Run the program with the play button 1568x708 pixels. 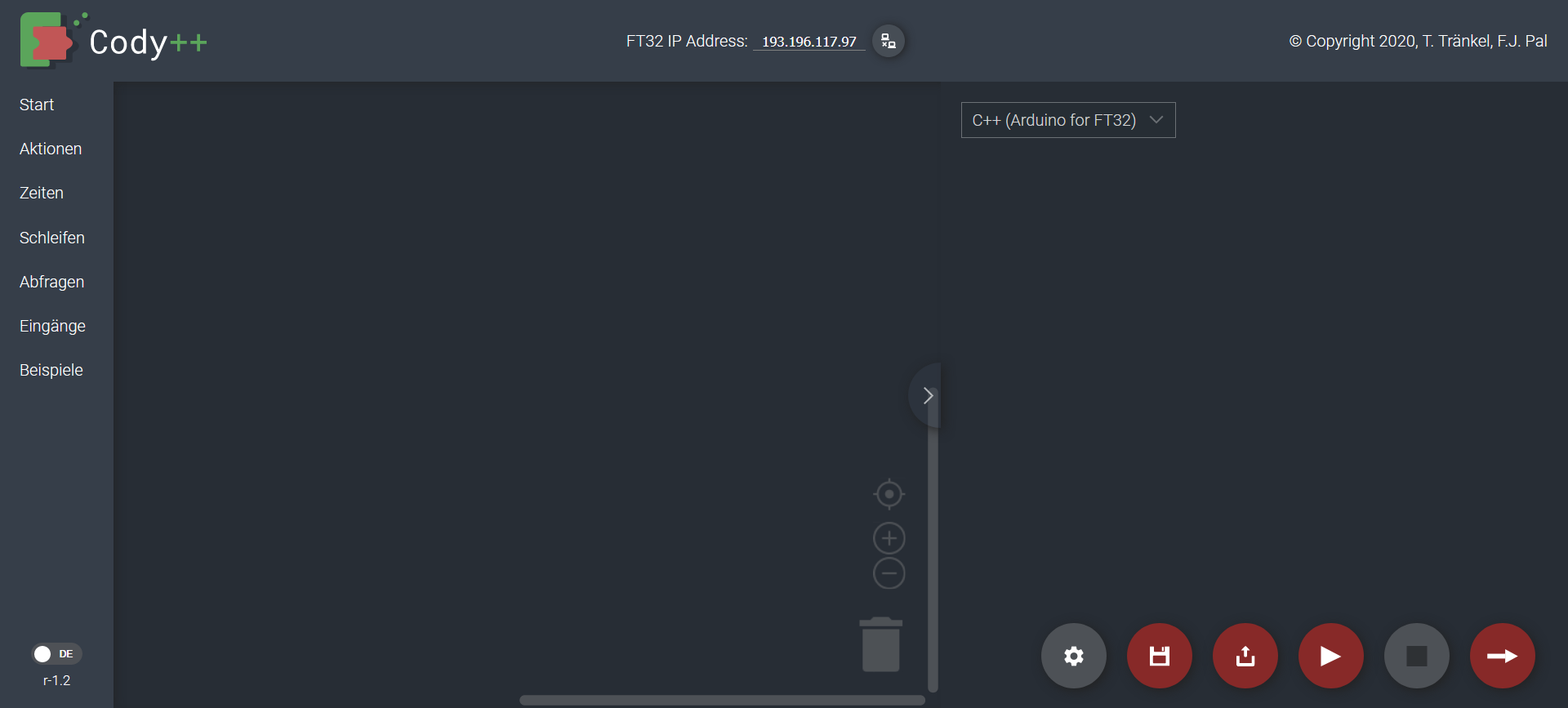tap(1331, 656)
